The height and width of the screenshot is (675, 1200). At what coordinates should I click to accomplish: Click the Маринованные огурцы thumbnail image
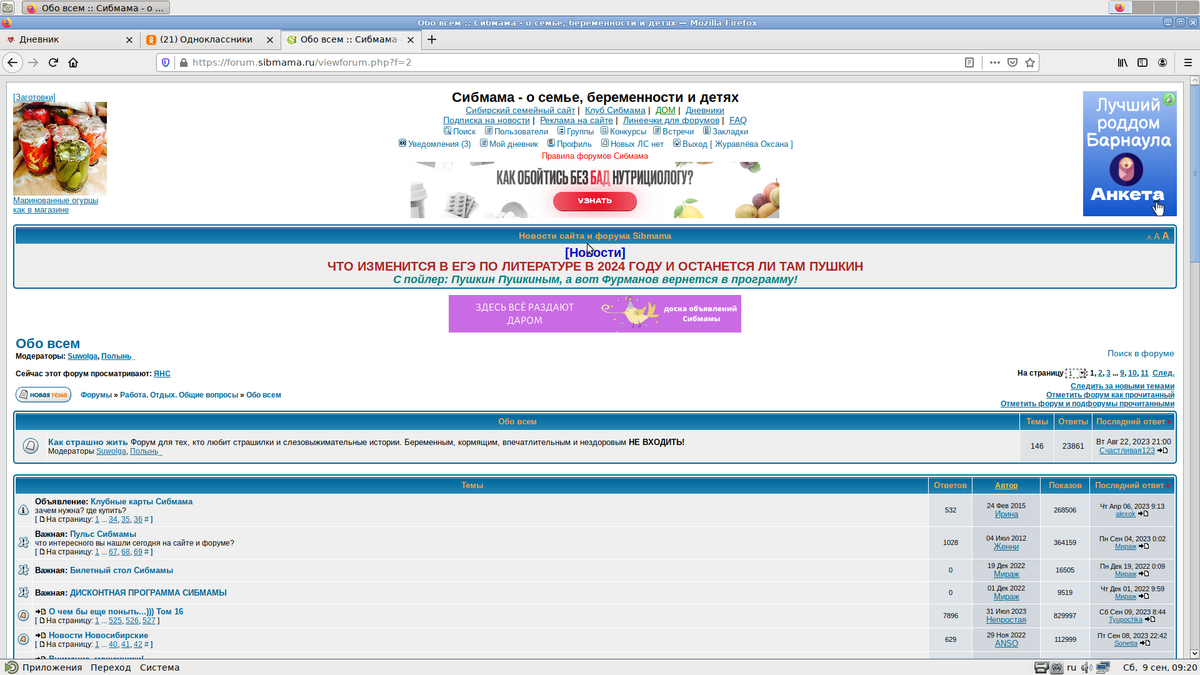[60, 148]
